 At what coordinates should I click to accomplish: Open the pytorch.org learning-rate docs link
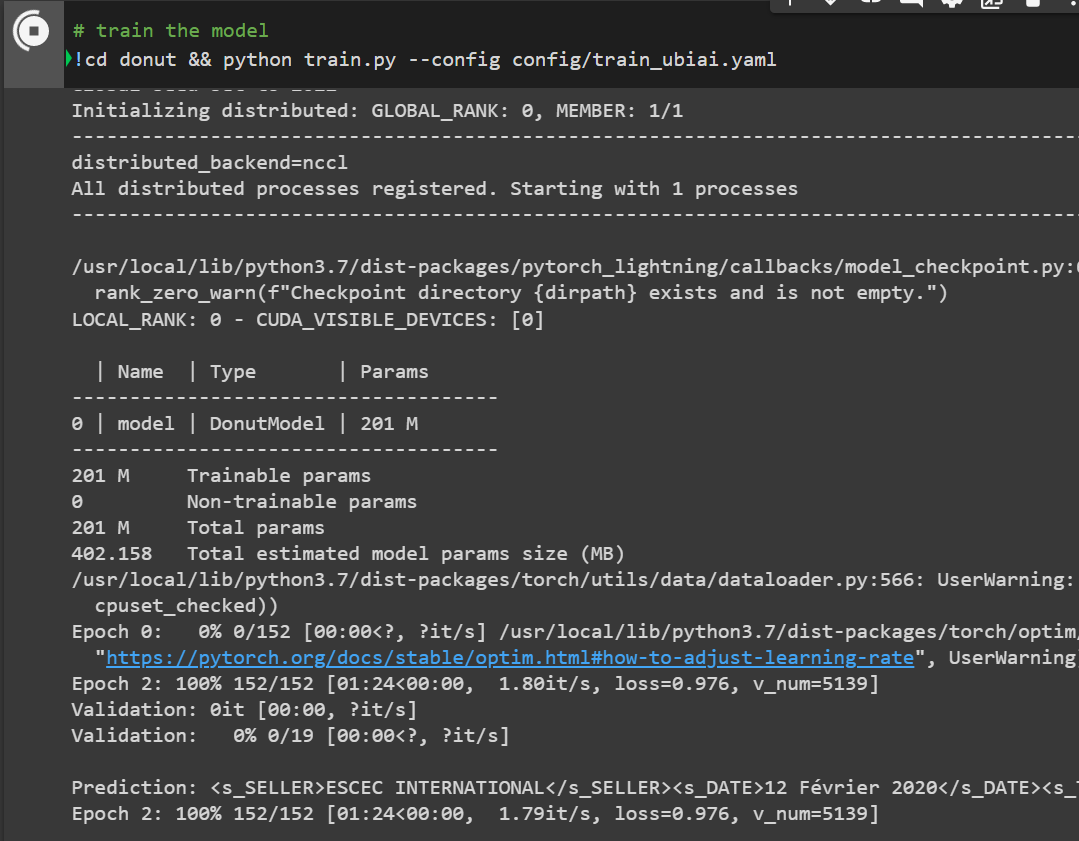pyautogui.click(x=510, y=658)
